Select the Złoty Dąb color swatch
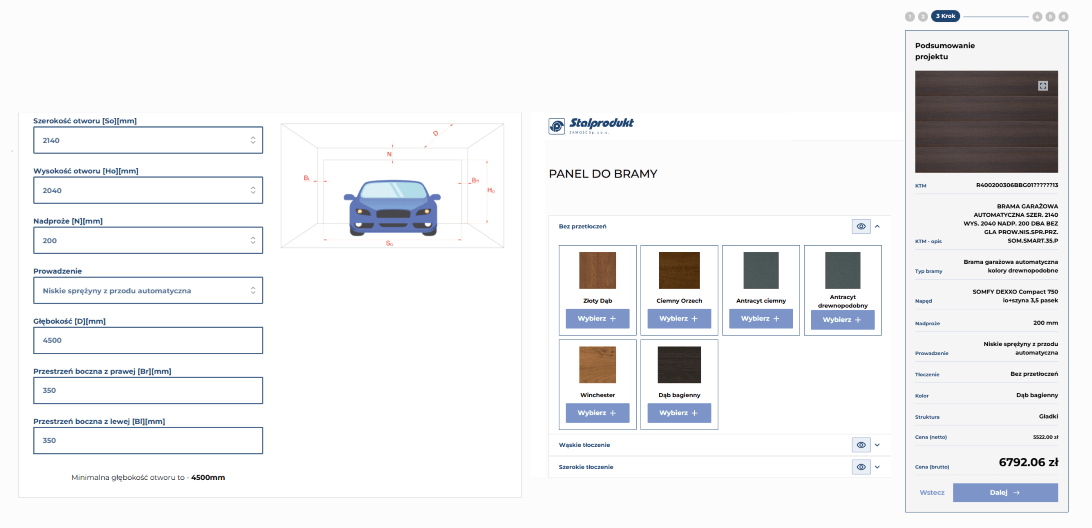 point(597,270)
